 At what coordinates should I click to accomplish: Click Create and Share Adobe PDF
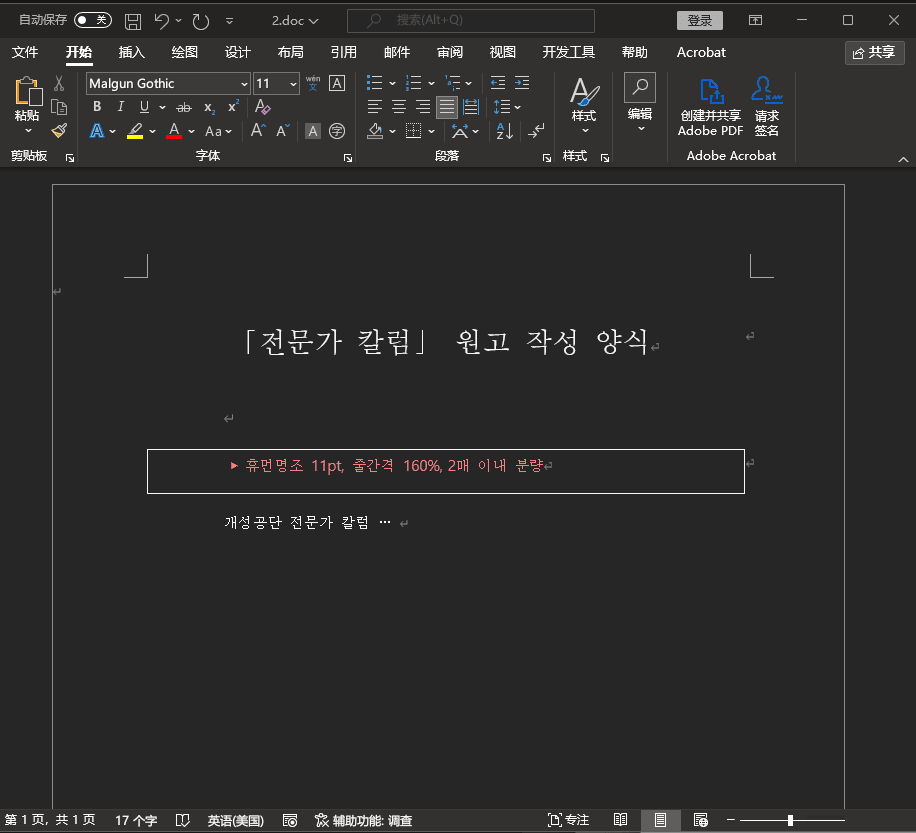710,107
